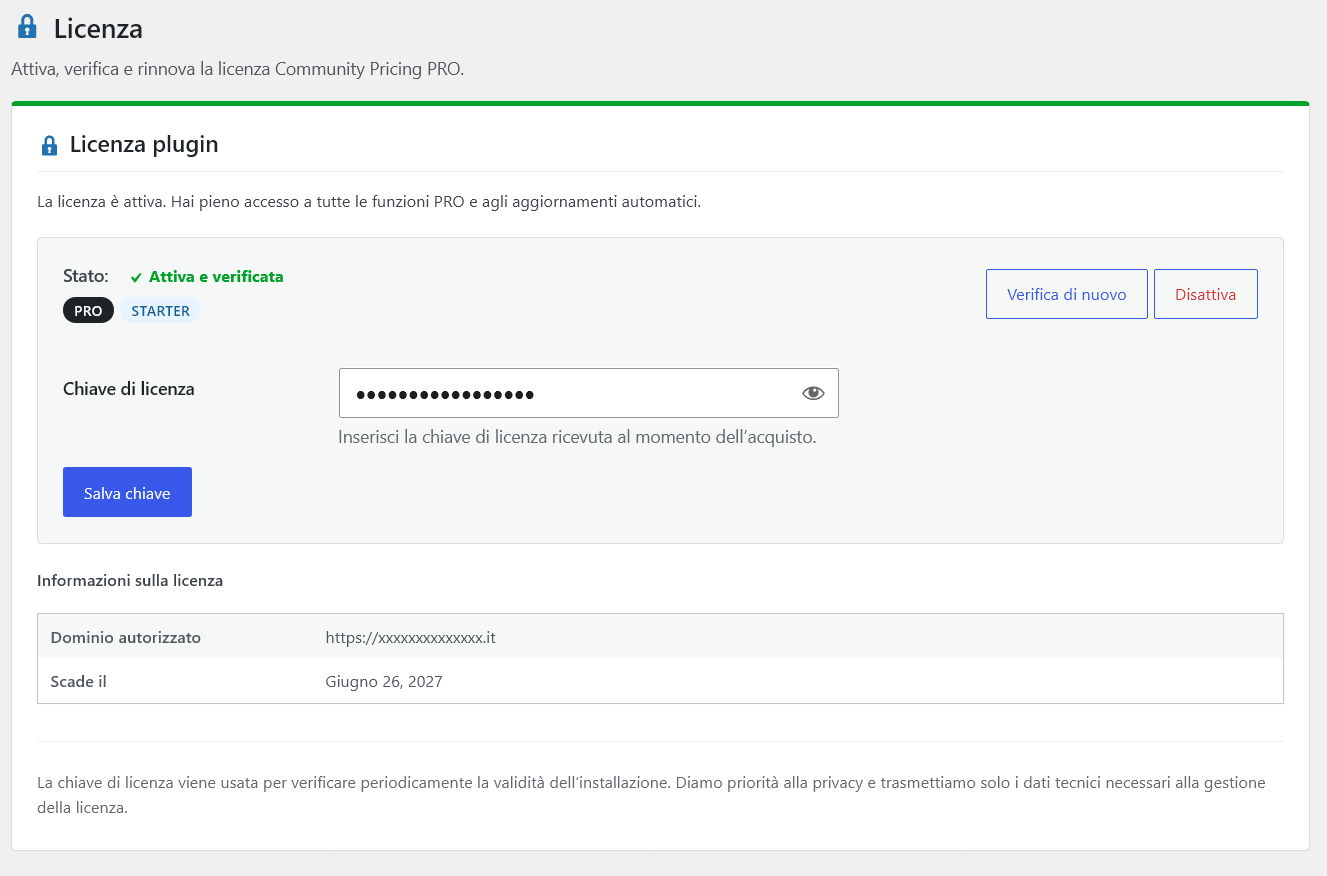This screenshot has height=876, width=1327.
Task: Focus the Chiave di licenza password field
Action: pyautogui.click(x=588, y=393)
